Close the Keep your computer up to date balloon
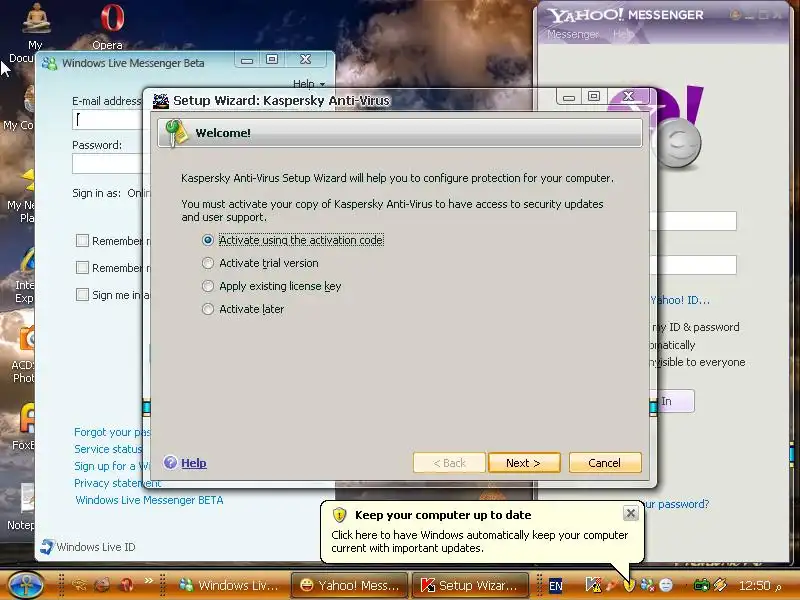 631,513
